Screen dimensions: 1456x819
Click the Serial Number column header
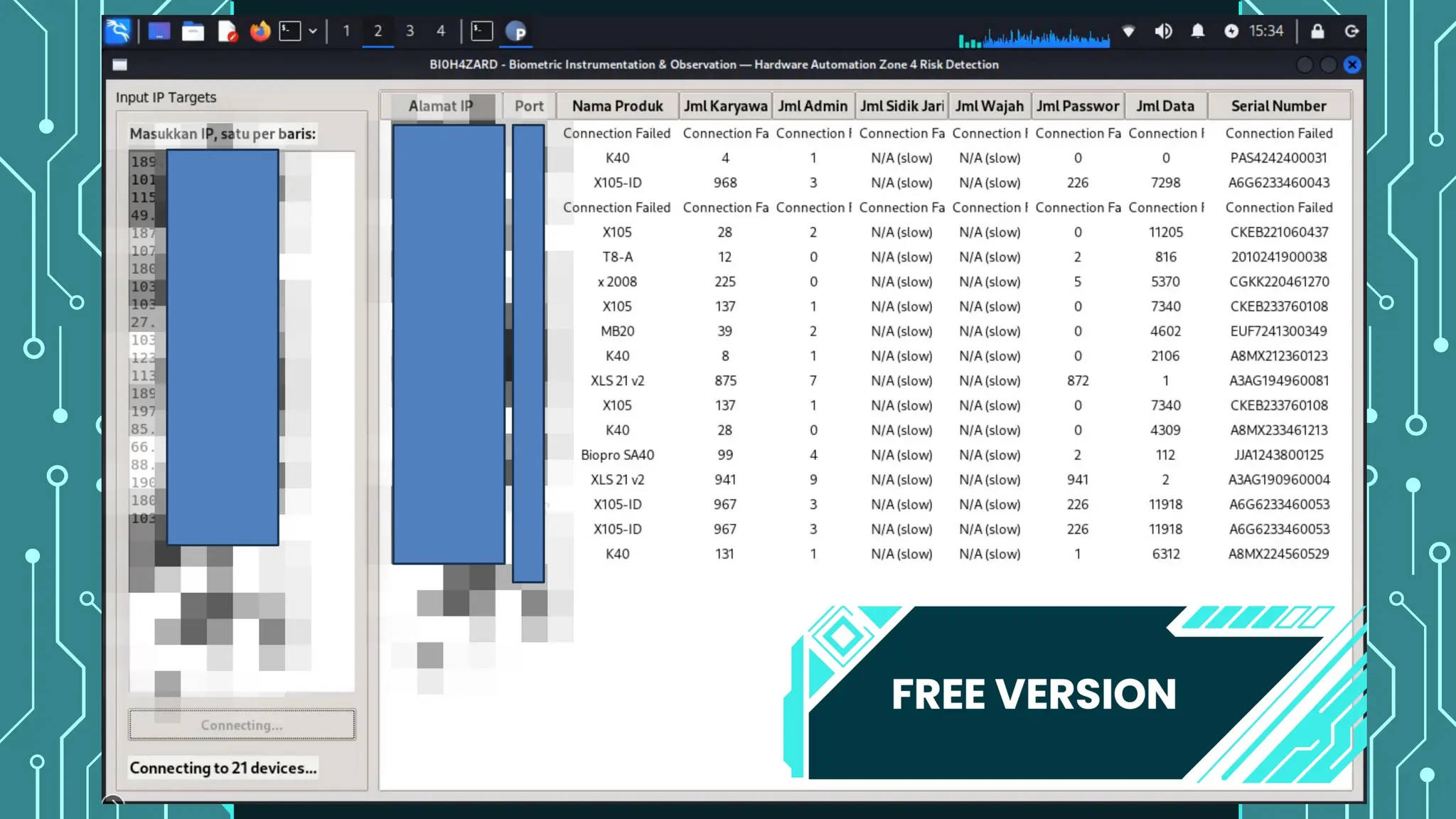click(1278, 106)
